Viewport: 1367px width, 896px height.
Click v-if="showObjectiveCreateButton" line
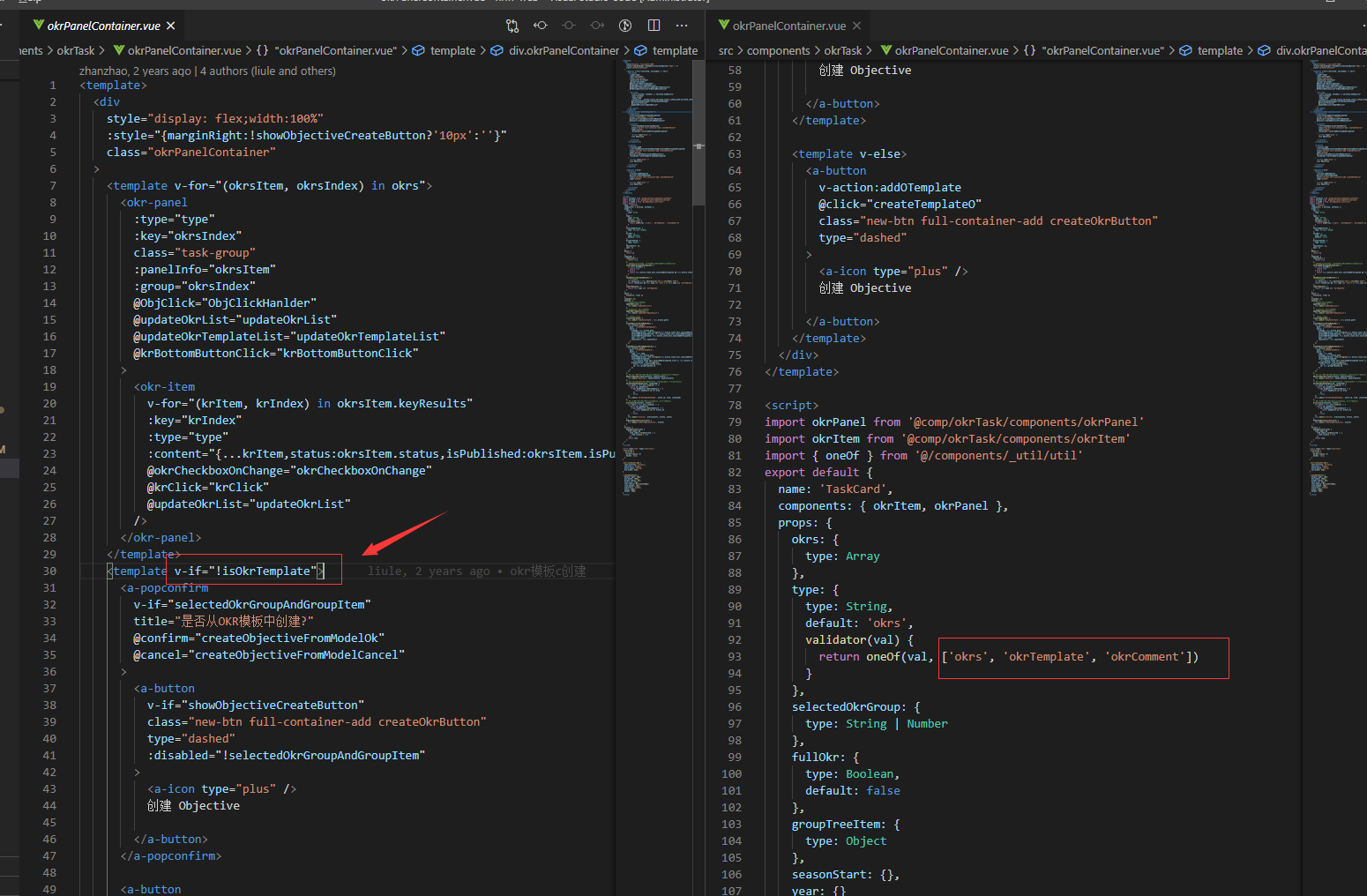(x=256, y=705)
